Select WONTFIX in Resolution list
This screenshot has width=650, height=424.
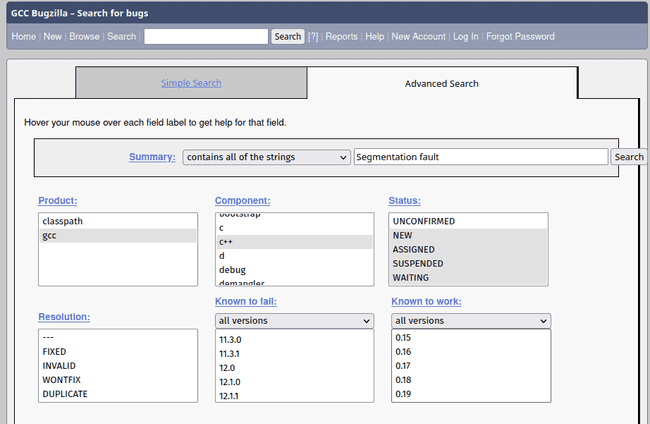[x=118, y=380]
